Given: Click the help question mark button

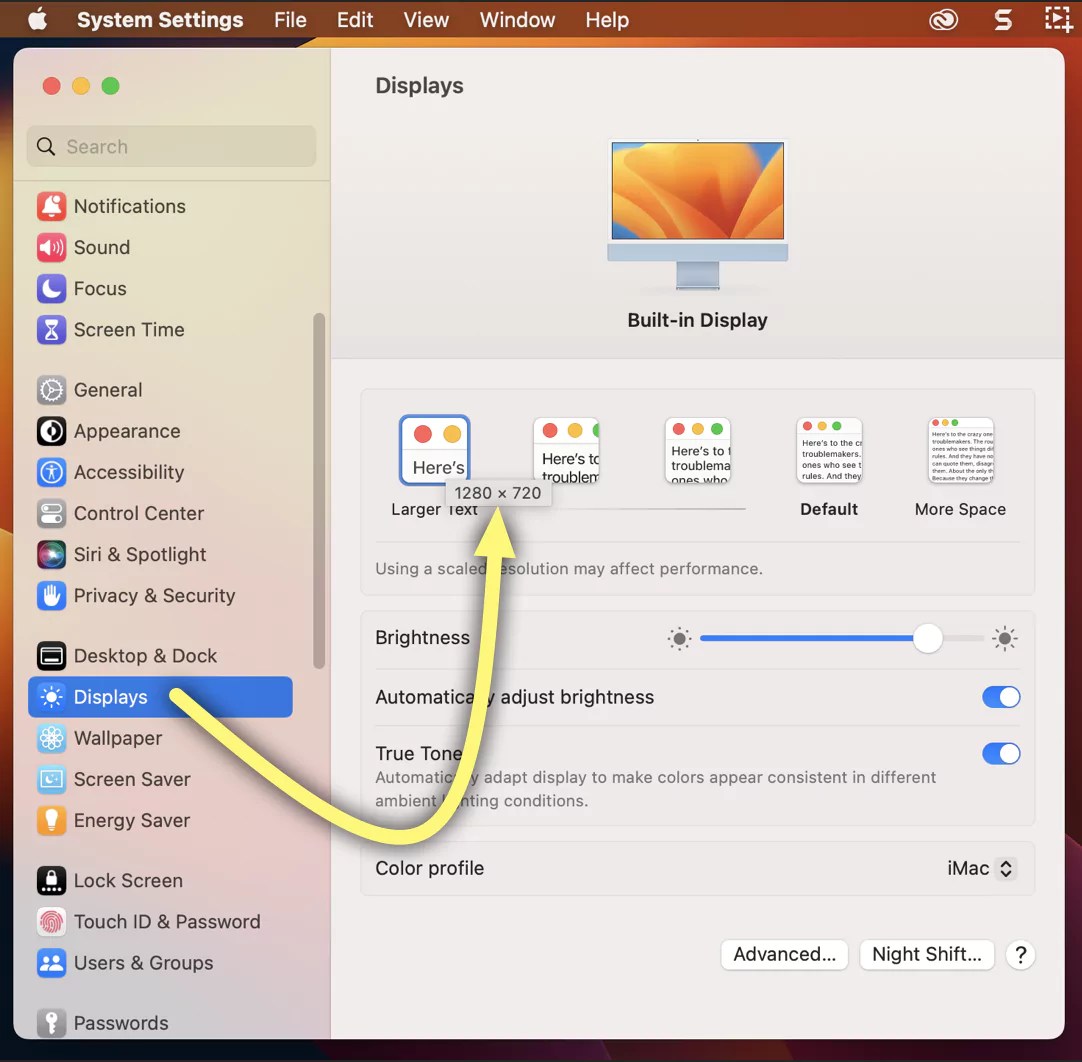Looking at the screenshot, I should pos(1020,954).
